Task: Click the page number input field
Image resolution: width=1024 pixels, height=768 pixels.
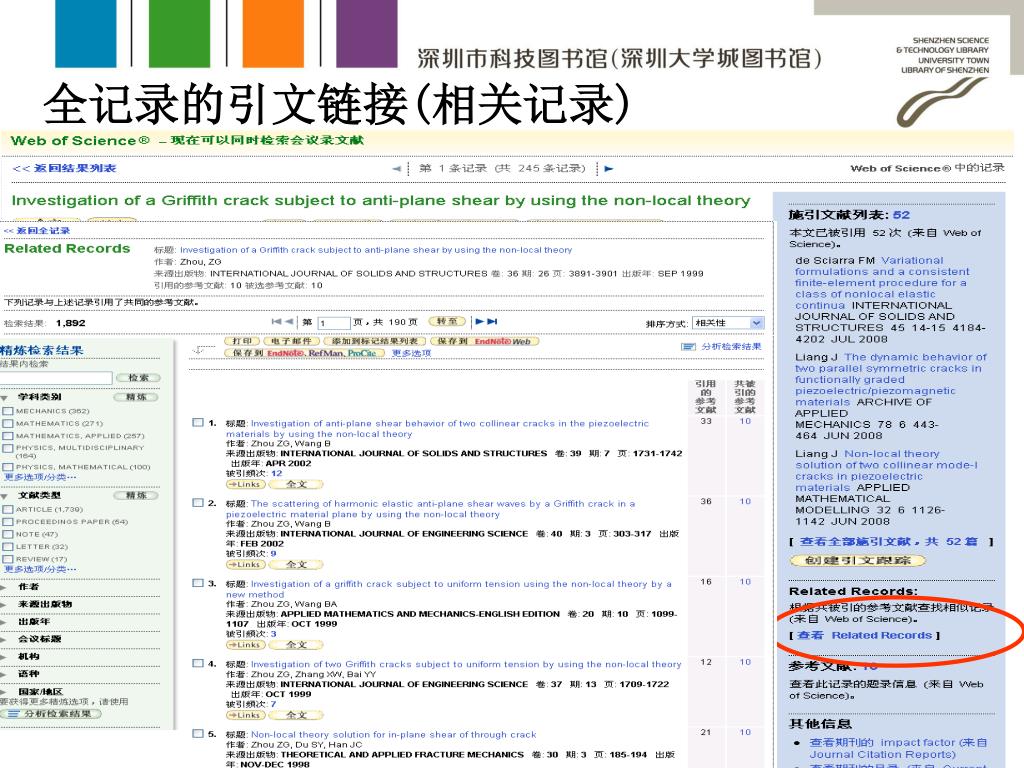Action: coord(334,323)
